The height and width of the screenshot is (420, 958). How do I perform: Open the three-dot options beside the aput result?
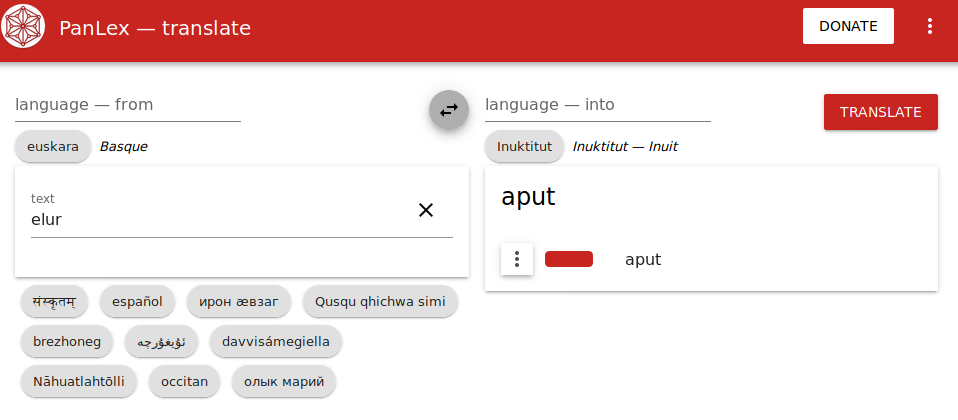pos(517,259)
